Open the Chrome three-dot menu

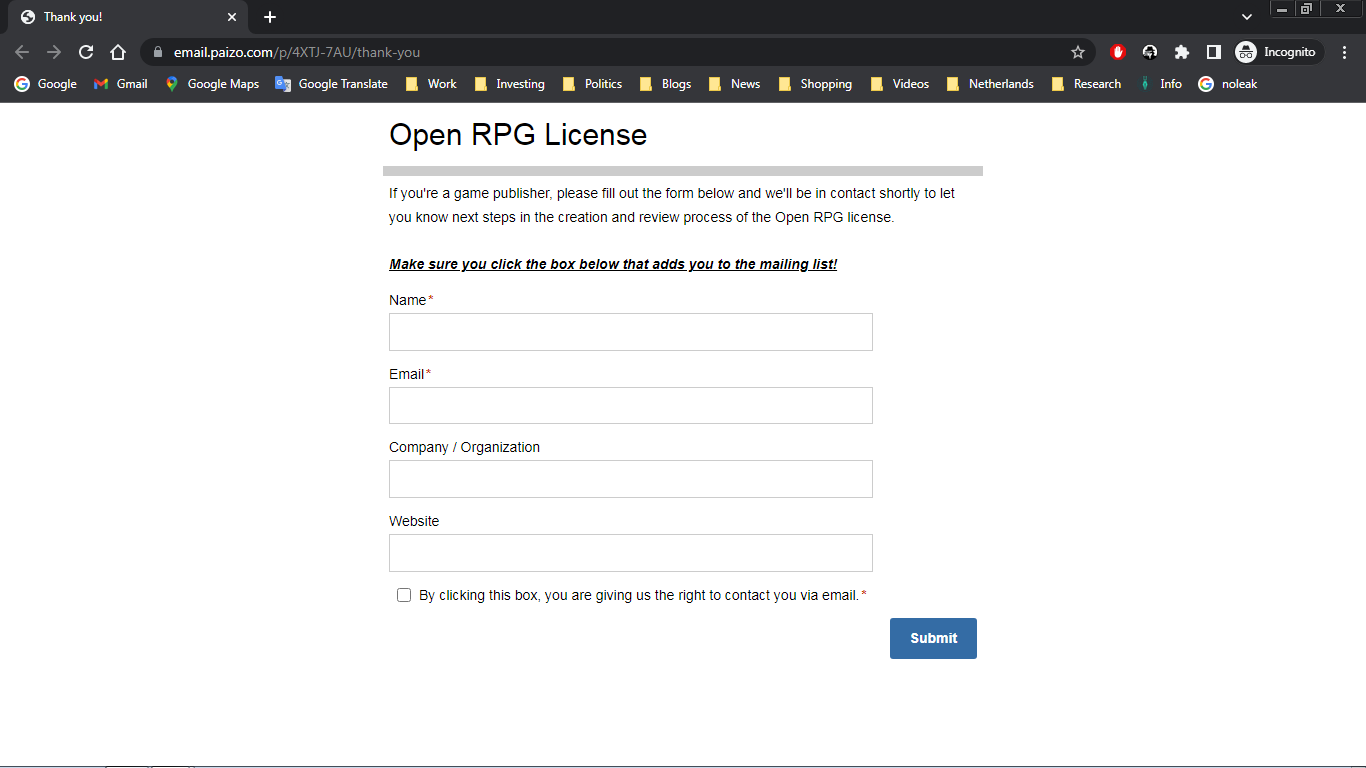point(1344,52)
